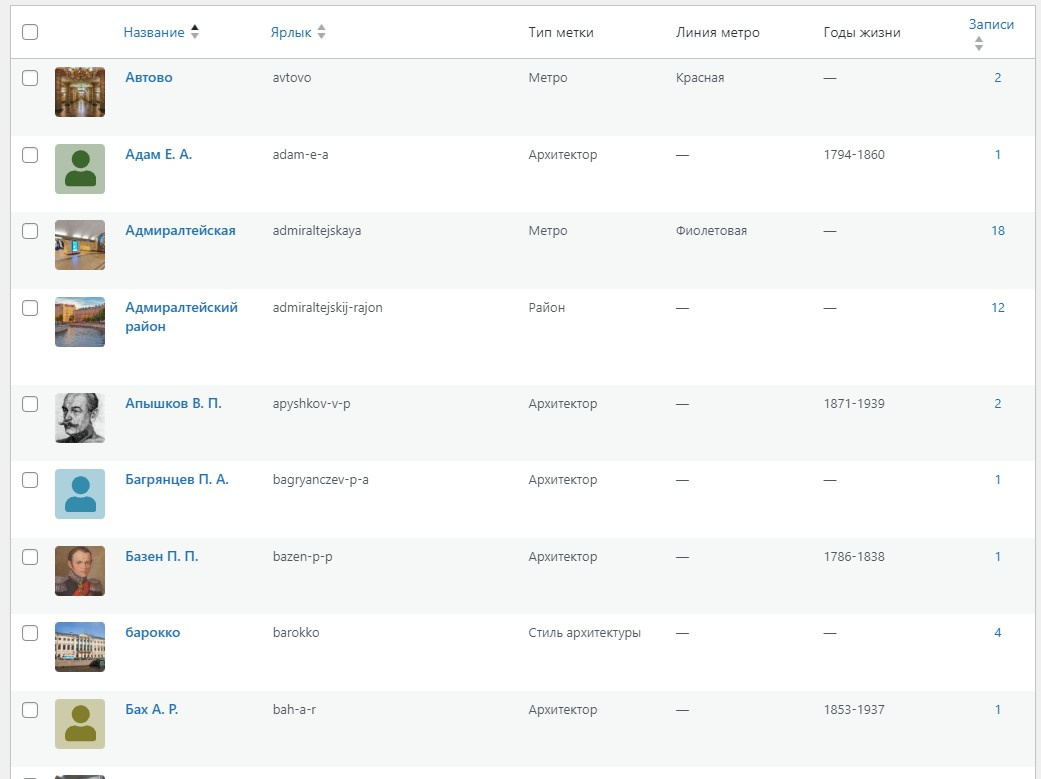Tick the checkbox beside Базен П. П.
The height and width of the screenshot is (779, 1041).
(x=30, y=557)
